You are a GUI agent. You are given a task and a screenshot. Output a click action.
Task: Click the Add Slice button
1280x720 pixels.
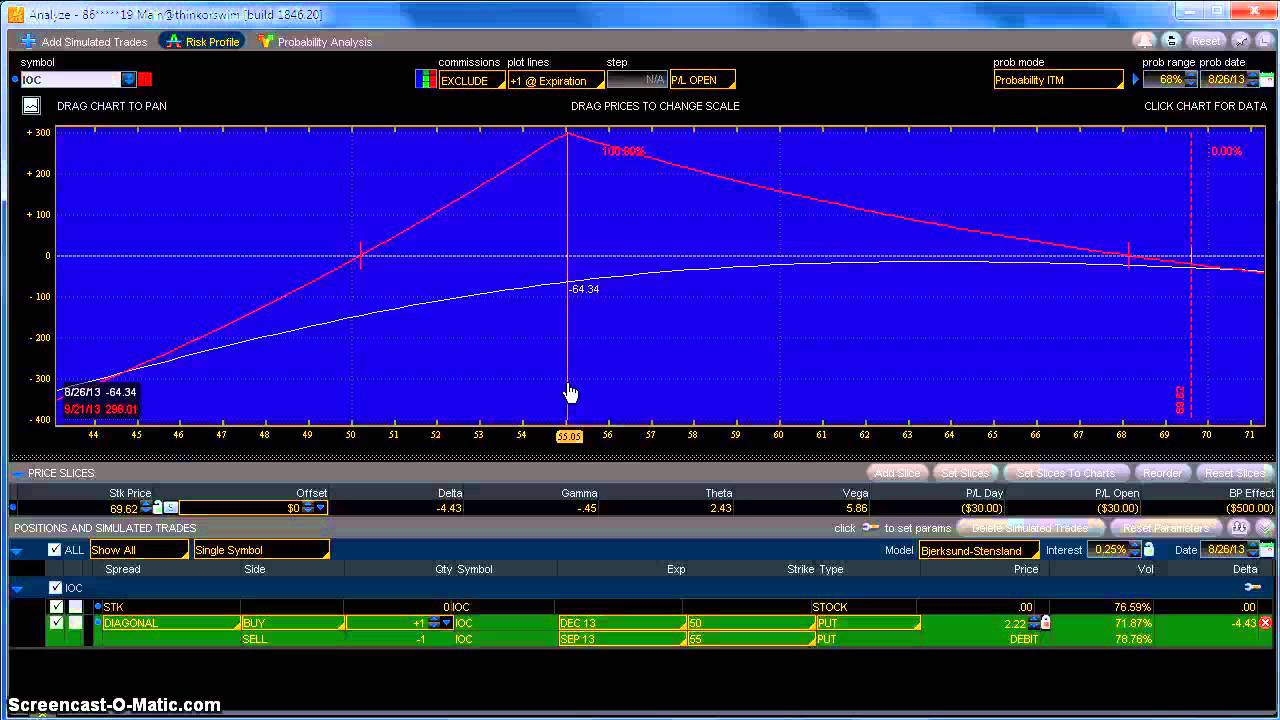tap(897, 473)
